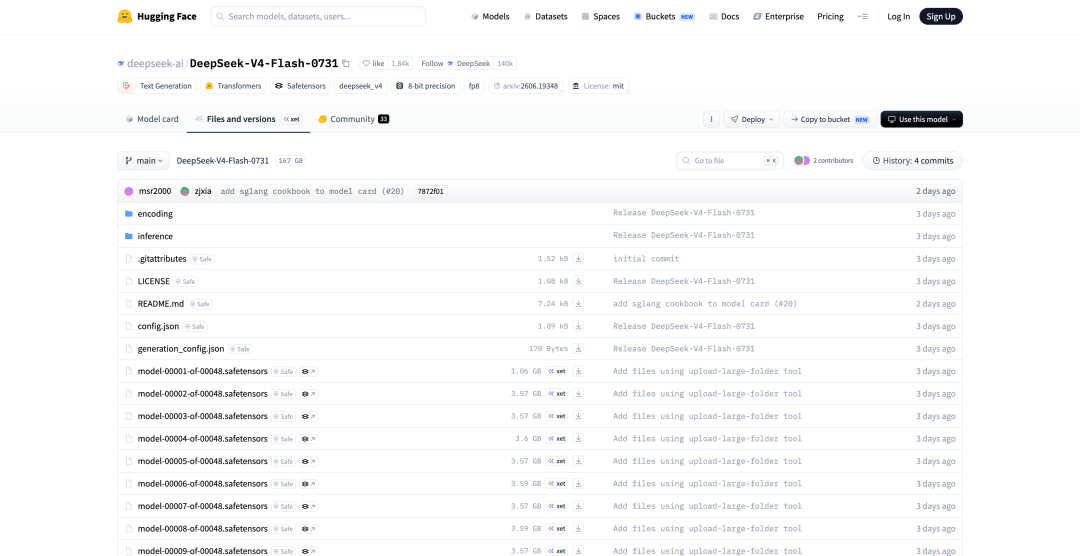The height and width of the screenshot is (556, 1080).
Task: Select Files and versions tab
Action: pyautogui.click(x=248, y=119)
